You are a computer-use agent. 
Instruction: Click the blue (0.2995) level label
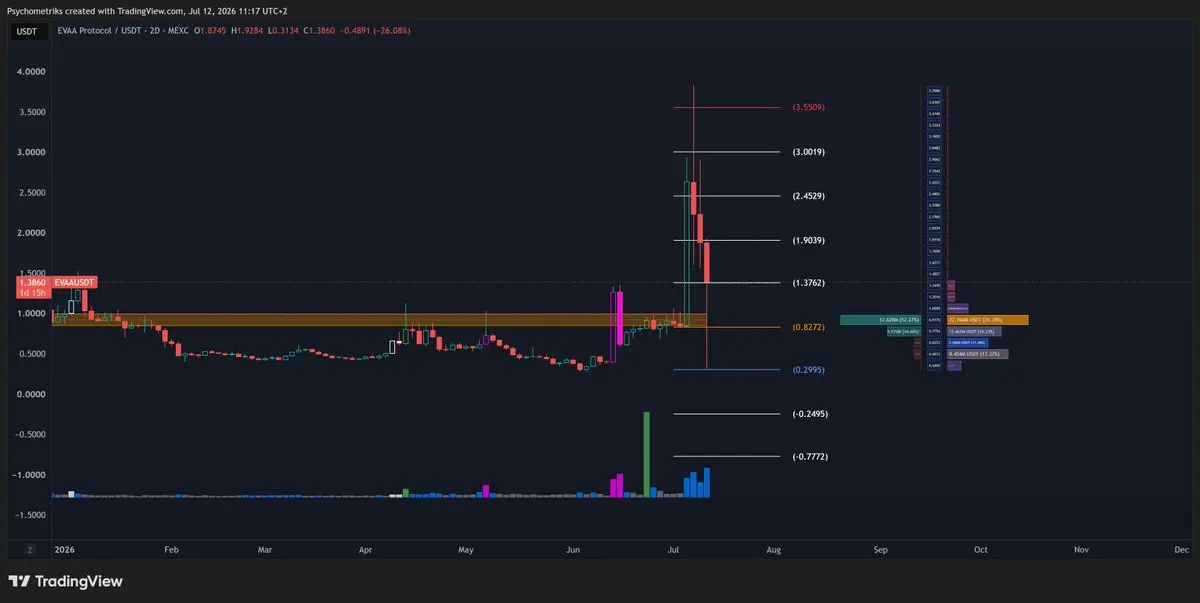coord(808,370)
